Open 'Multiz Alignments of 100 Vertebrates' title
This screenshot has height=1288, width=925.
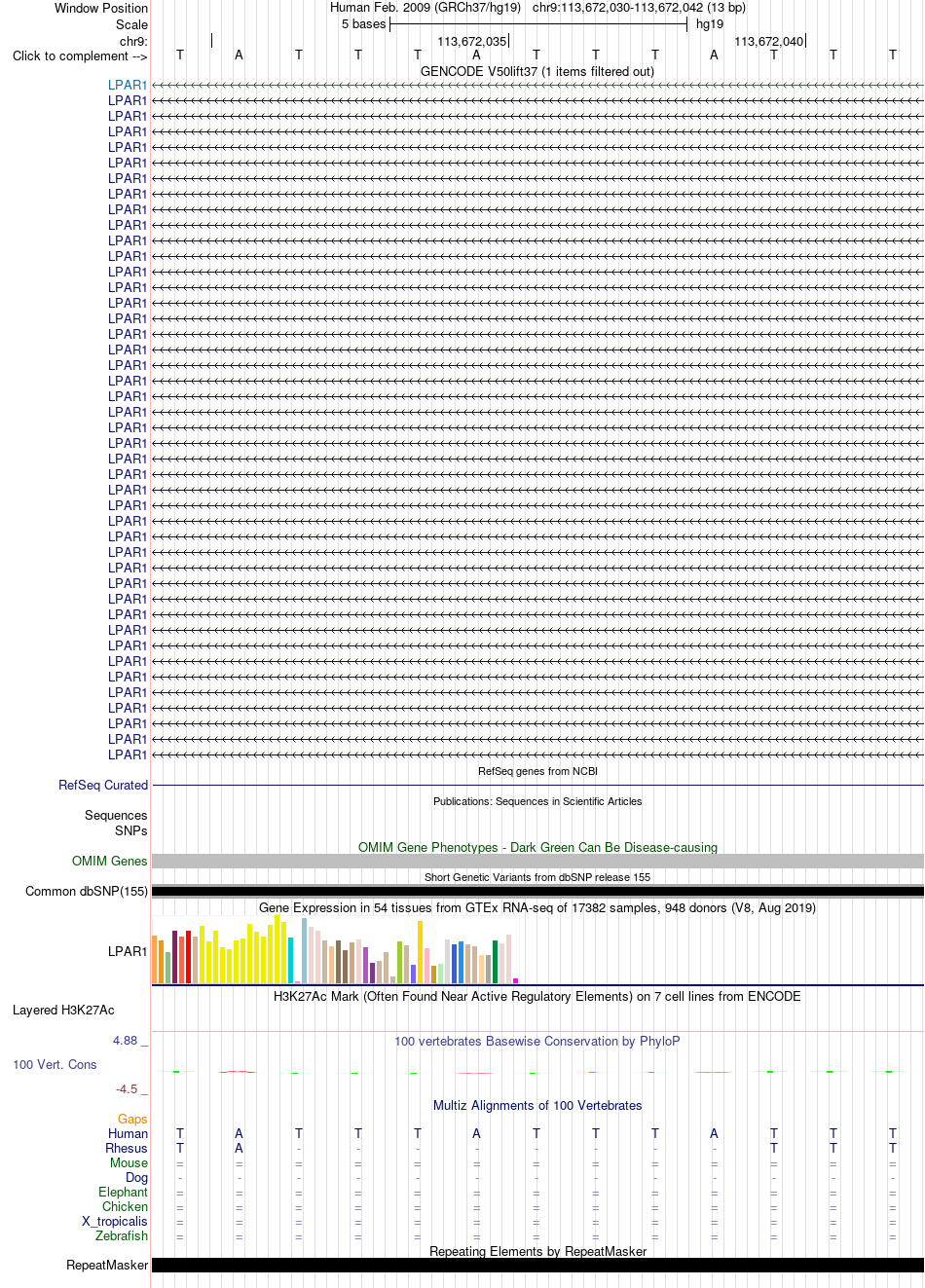537,1105
